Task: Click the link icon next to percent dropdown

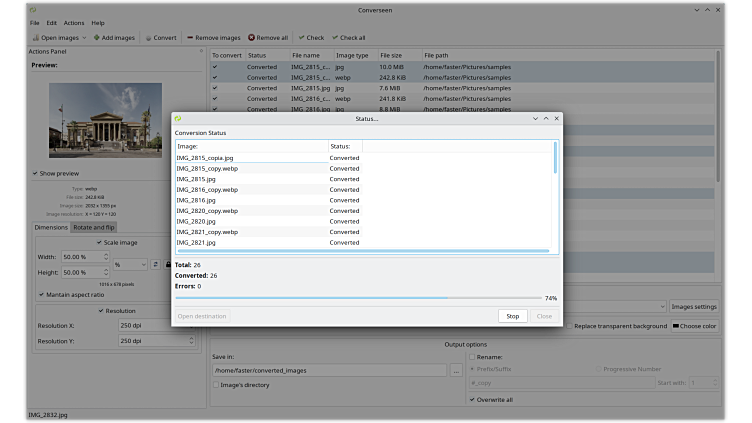Action: coord(155,264)
